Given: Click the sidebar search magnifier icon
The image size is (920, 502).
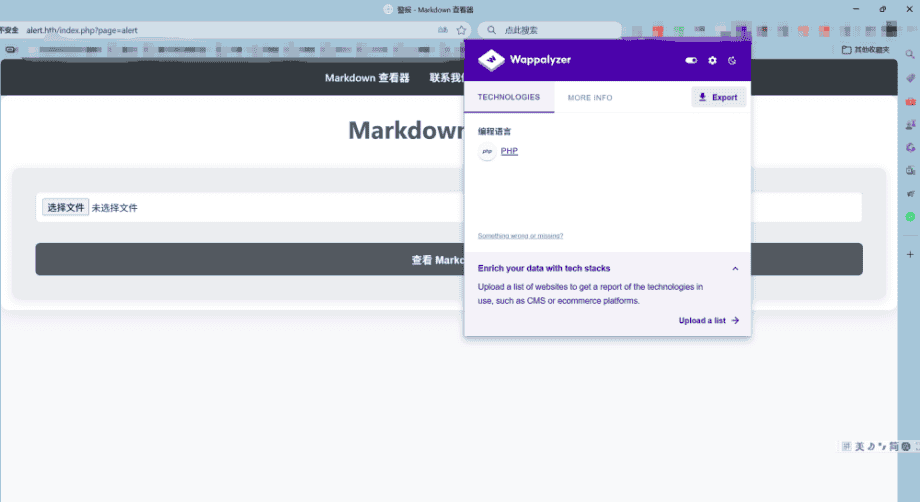Looking at the screenshot, I should (910, 54).
